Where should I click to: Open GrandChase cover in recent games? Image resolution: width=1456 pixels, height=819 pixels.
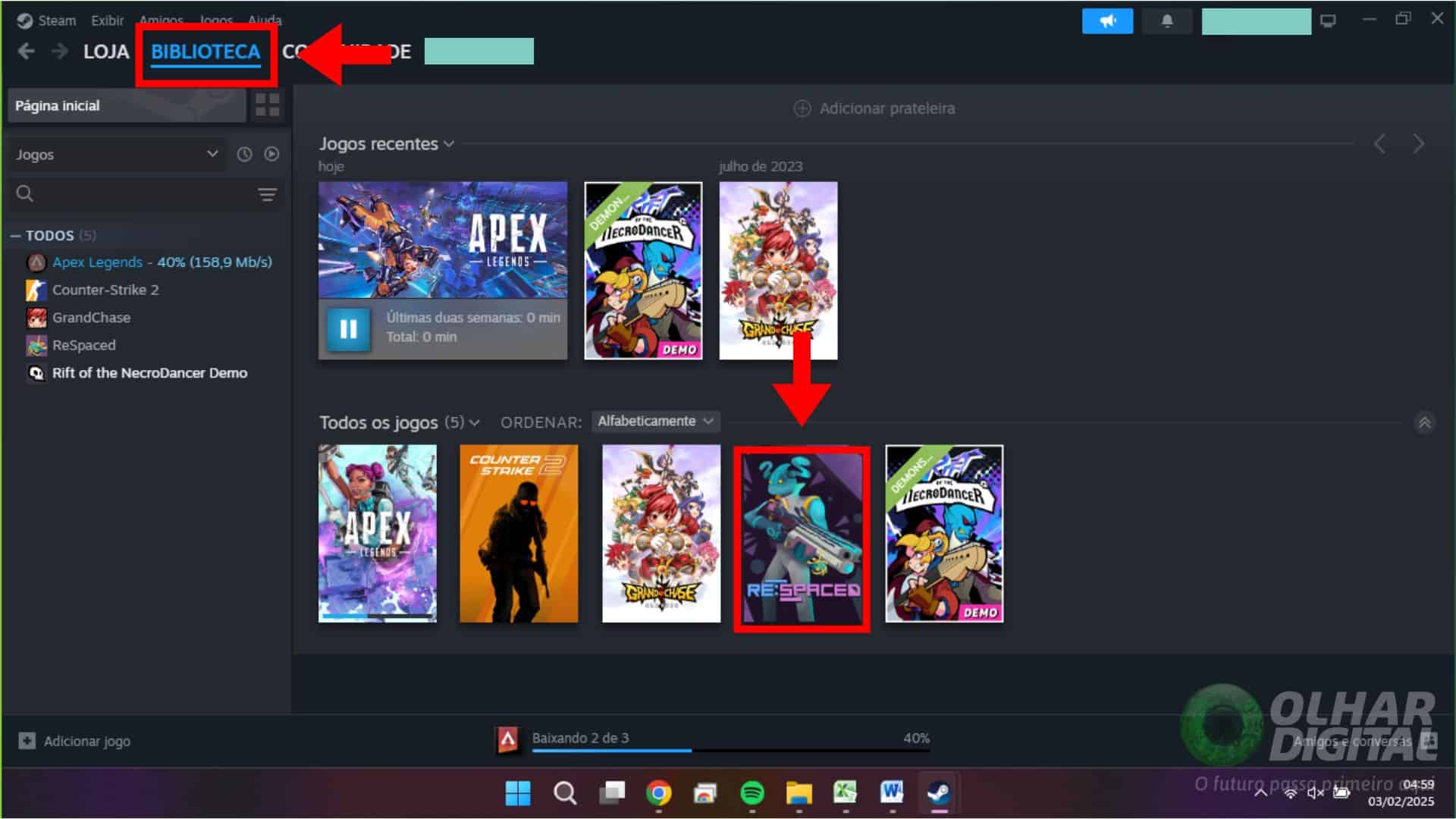point(778,270)
